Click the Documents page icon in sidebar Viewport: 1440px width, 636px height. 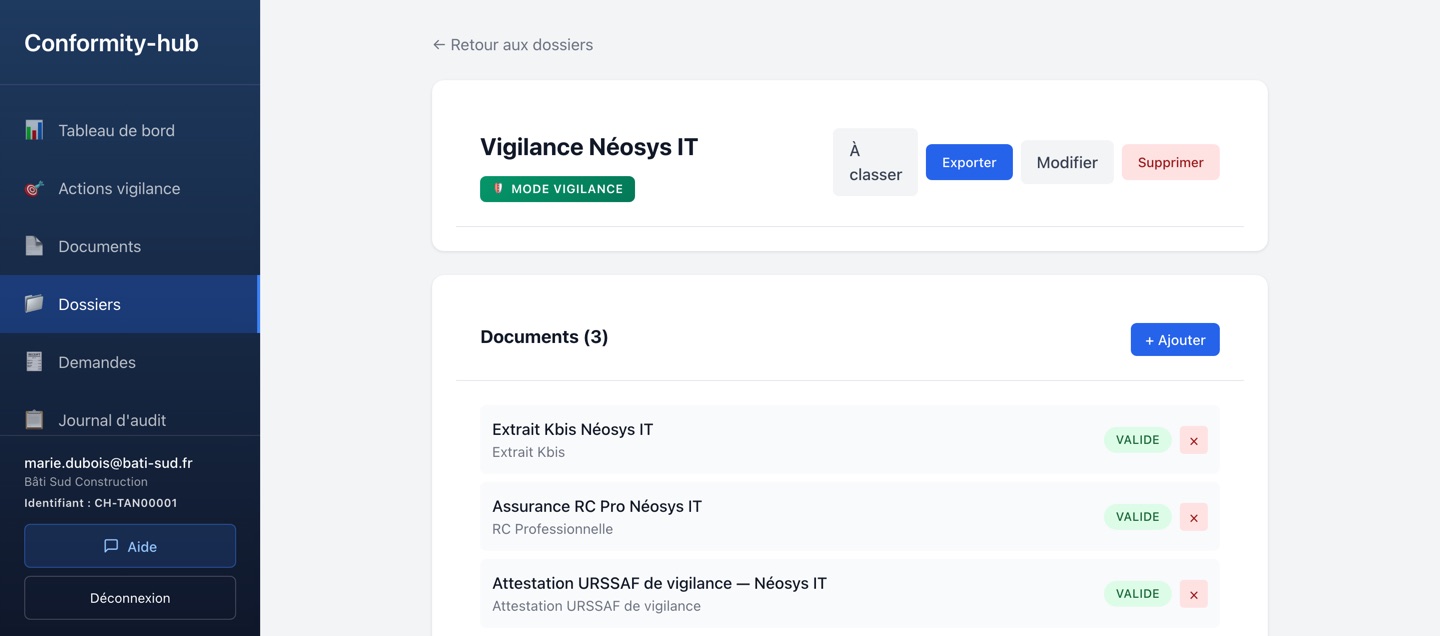(34, 246)
